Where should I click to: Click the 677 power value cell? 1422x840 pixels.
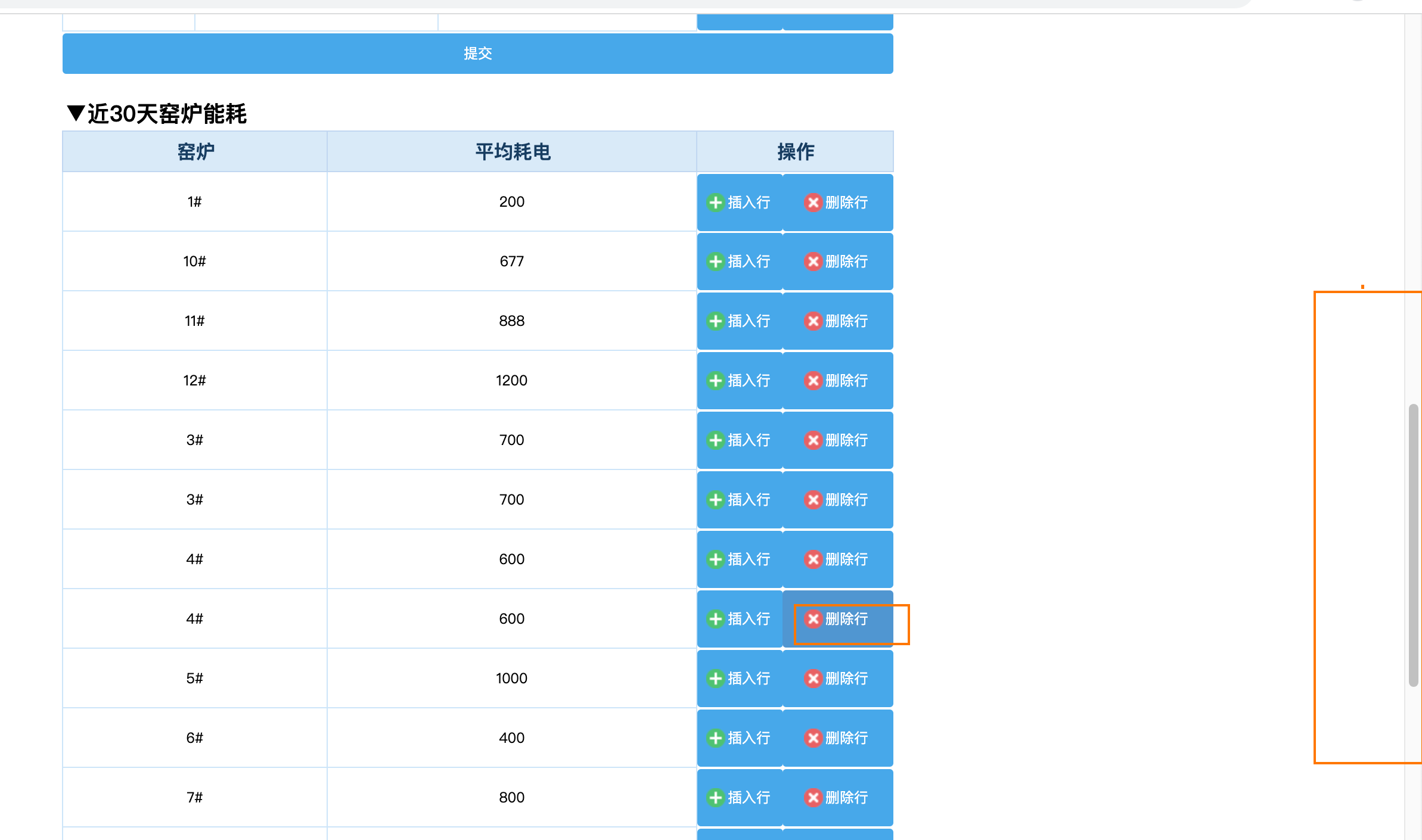pos(512,262)
